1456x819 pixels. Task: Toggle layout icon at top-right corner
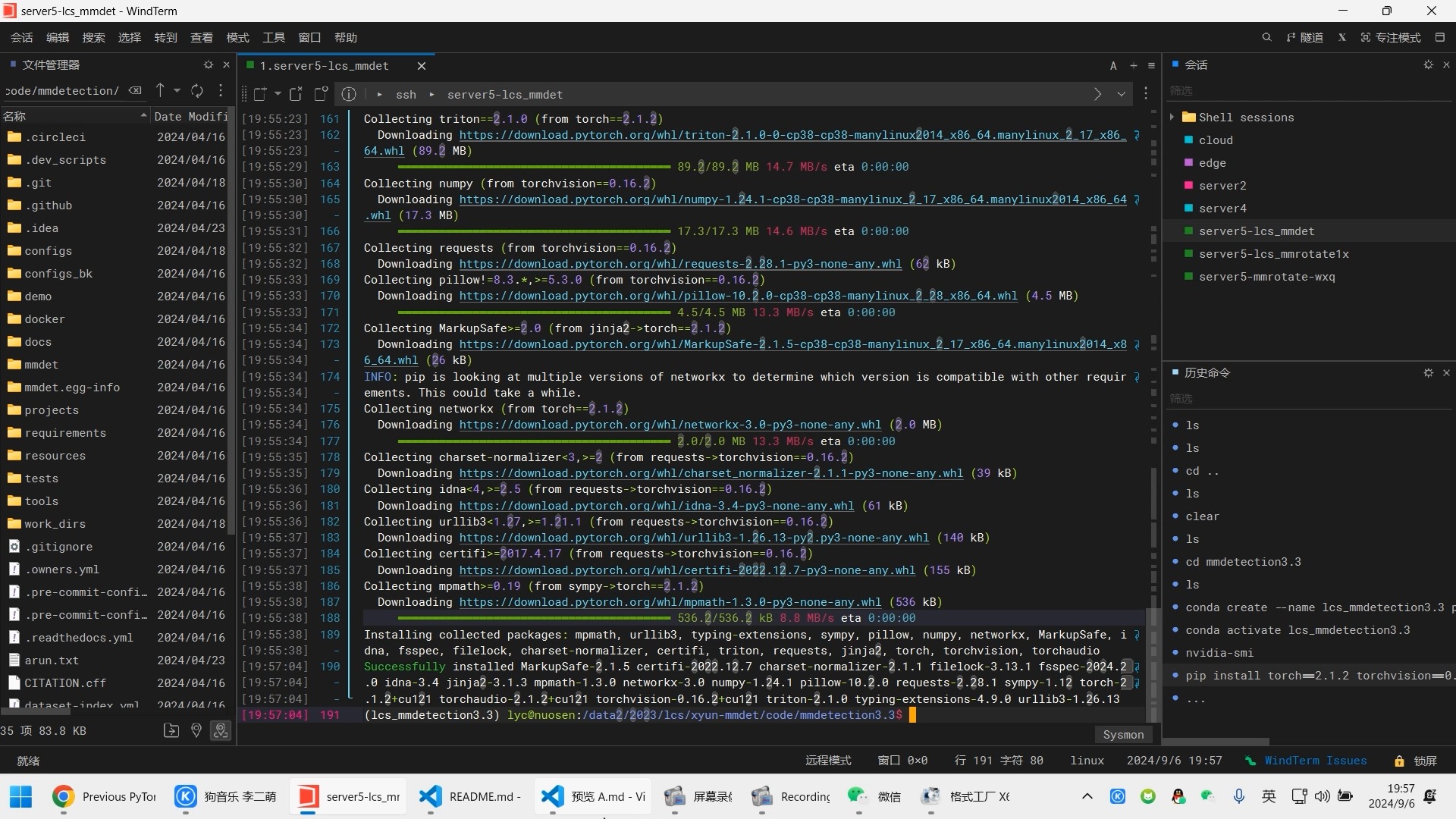1440,37
